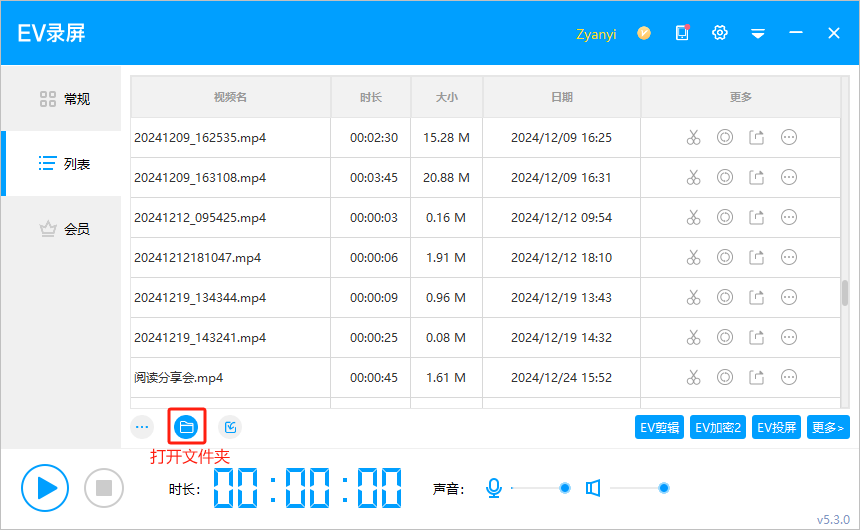
Task: Open the settings gear in title bar
Action: 719,33
